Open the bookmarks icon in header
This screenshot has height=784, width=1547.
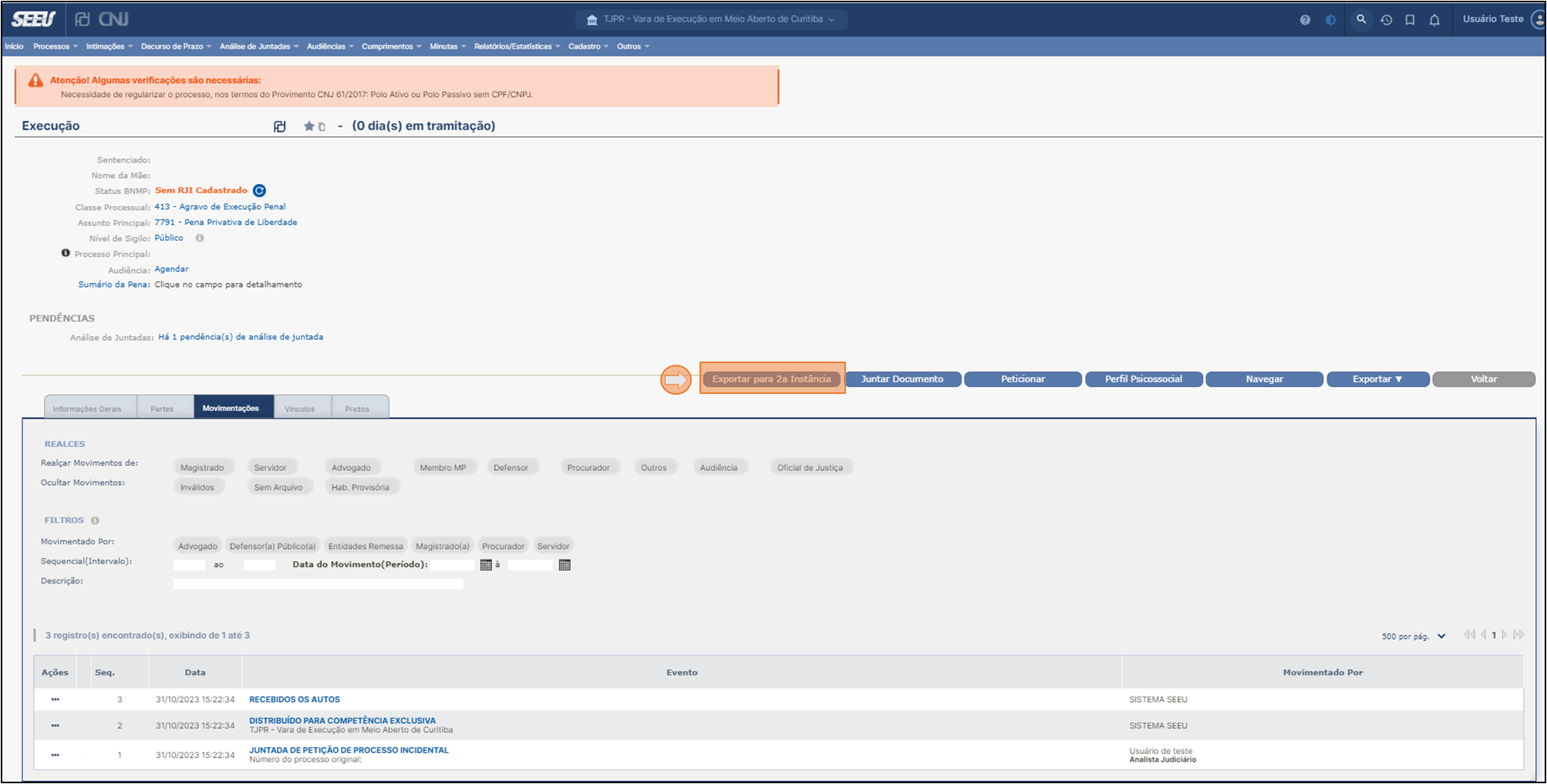coord(1410,20)
